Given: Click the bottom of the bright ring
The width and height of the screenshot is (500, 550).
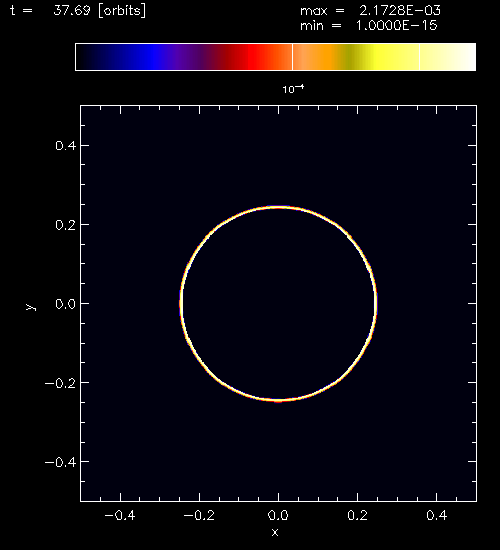Looking at the screenshot, I should tap(278, 400).
